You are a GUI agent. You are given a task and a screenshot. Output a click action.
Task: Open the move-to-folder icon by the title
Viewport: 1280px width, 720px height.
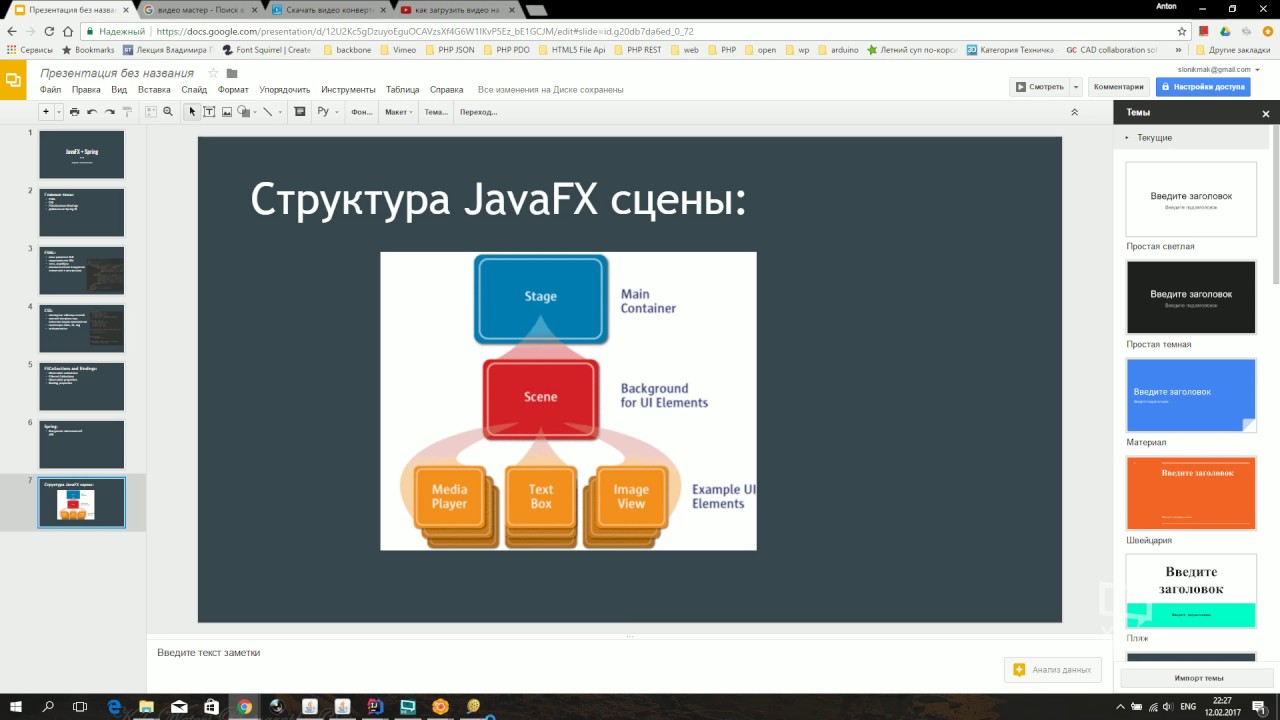pos(232,73)
